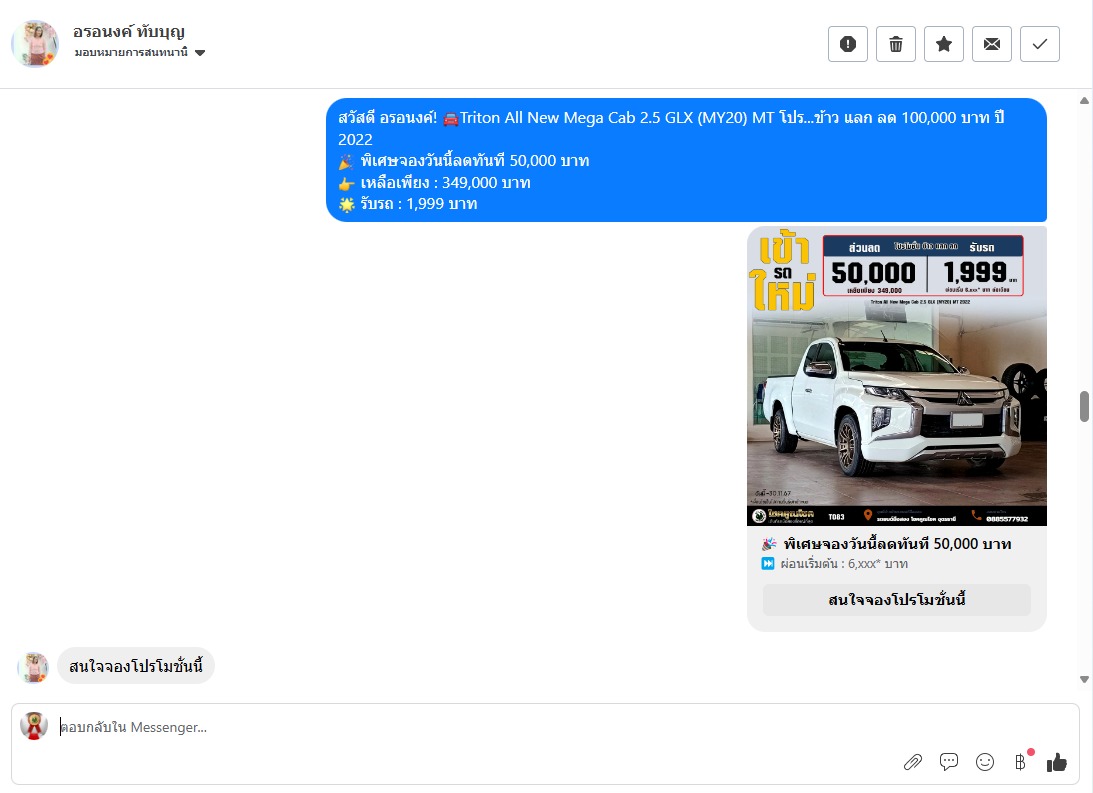Viewport: 1093px width, 793px height.
Task: Open the baht payment request icon
Action: pyautogui.click(x=1021, y=761)
